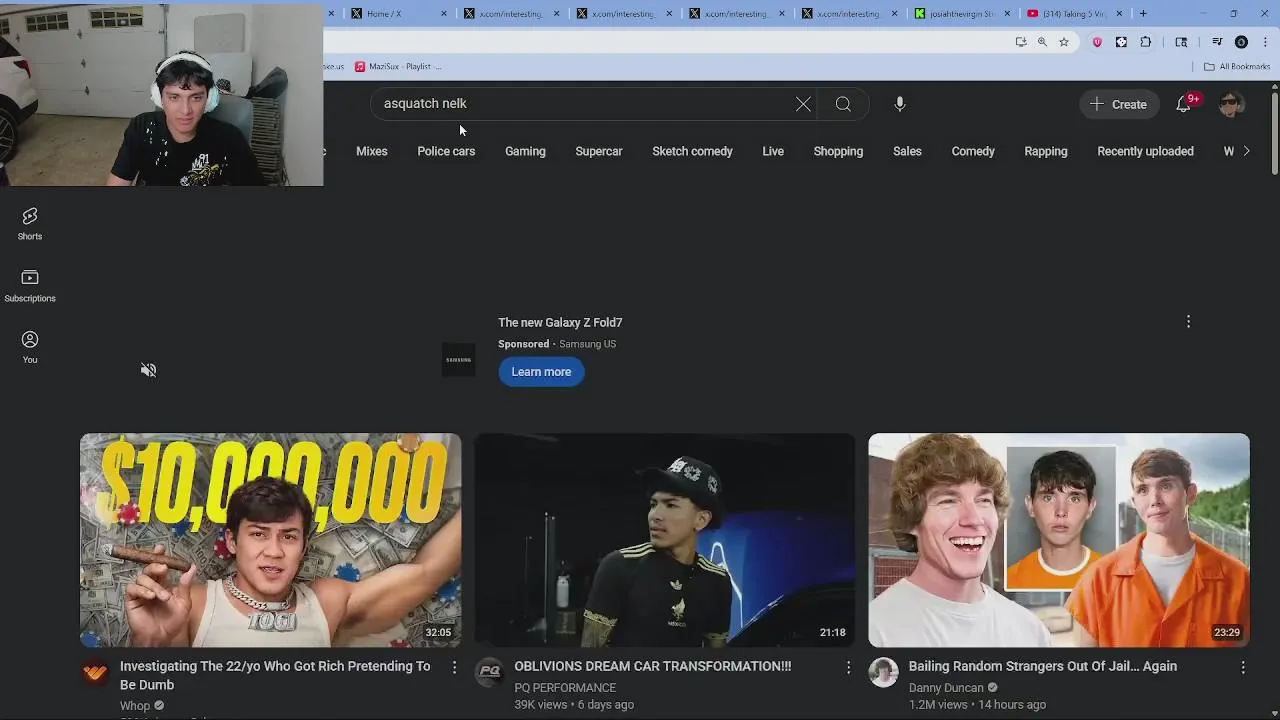Open Shorts in the sidebar
This screenshot has width=1280, height=720.
tap(30, 224)
